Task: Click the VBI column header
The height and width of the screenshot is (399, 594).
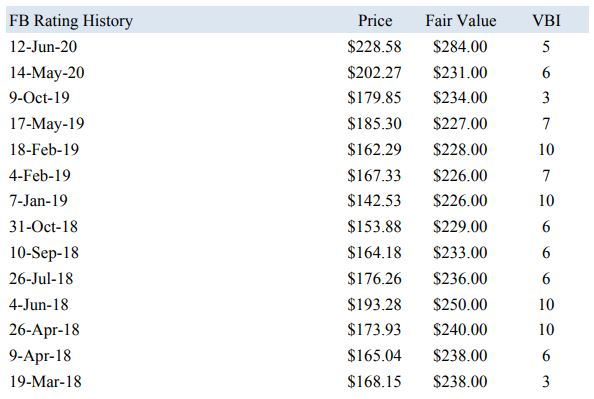Action: click(x=546, y=20)
